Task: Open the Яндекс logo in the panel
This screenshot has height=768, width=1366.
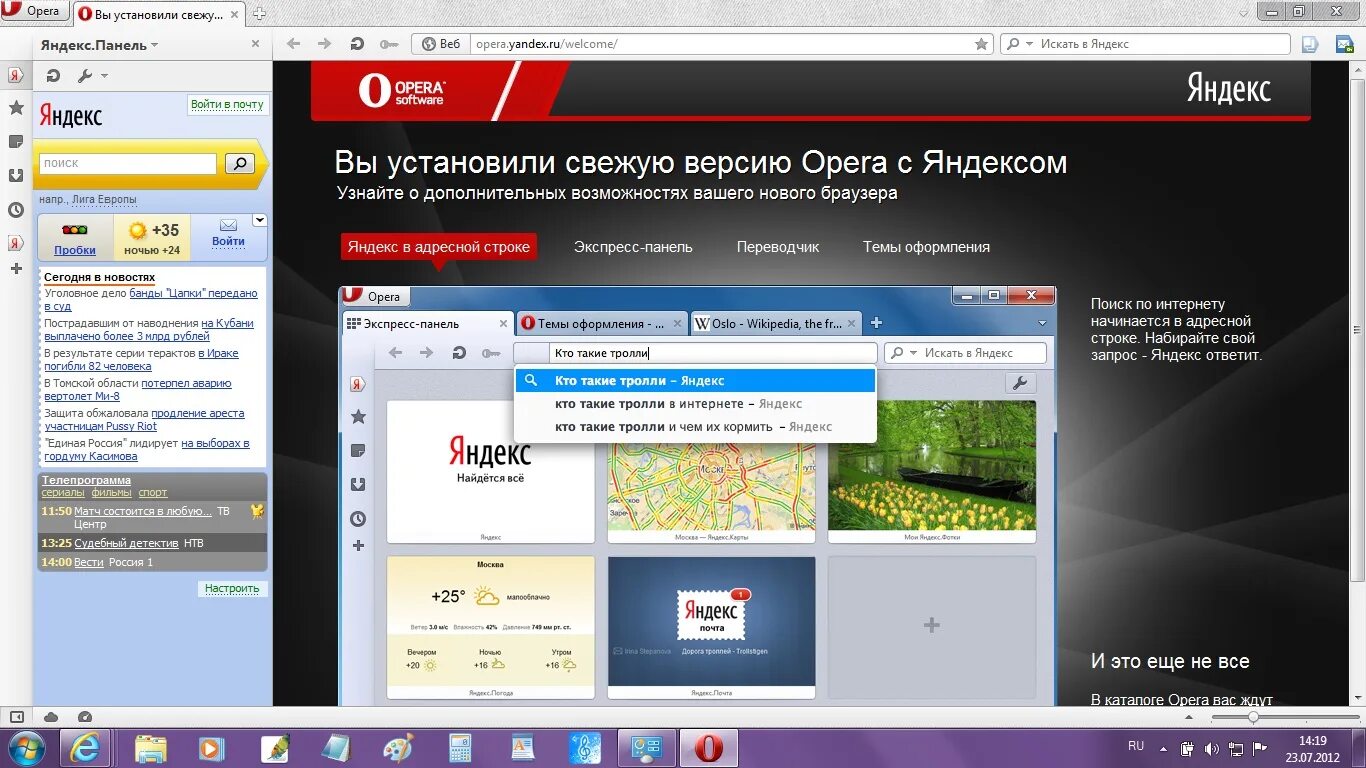Action: (x=71, y=116)
